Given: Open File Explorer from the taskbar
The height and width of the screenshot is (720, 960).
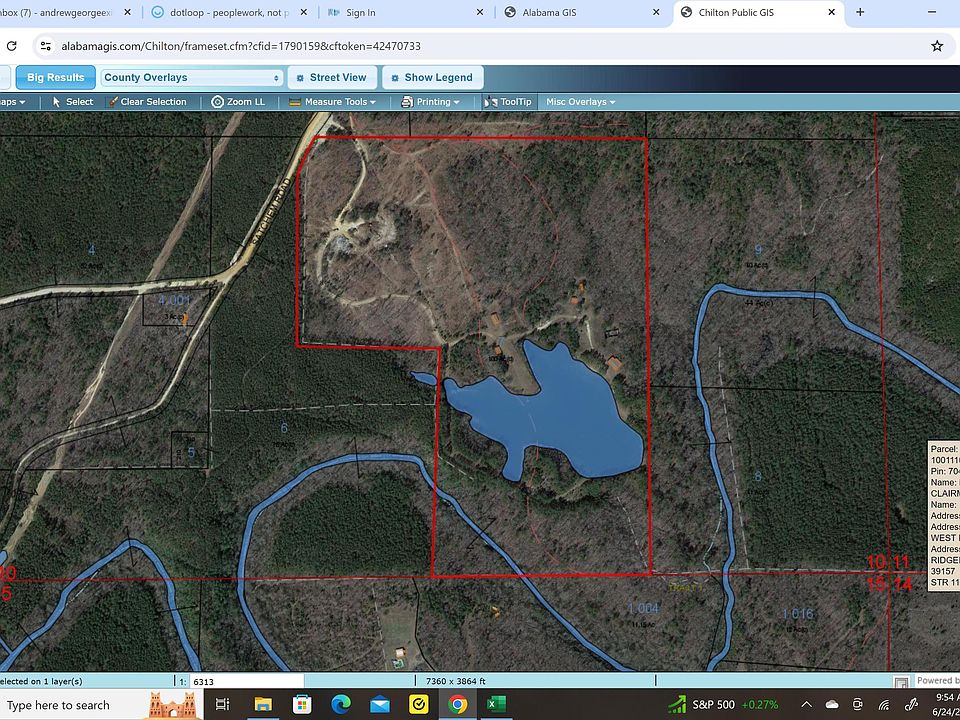Looking at the screenshot, I should coord(263,704).
